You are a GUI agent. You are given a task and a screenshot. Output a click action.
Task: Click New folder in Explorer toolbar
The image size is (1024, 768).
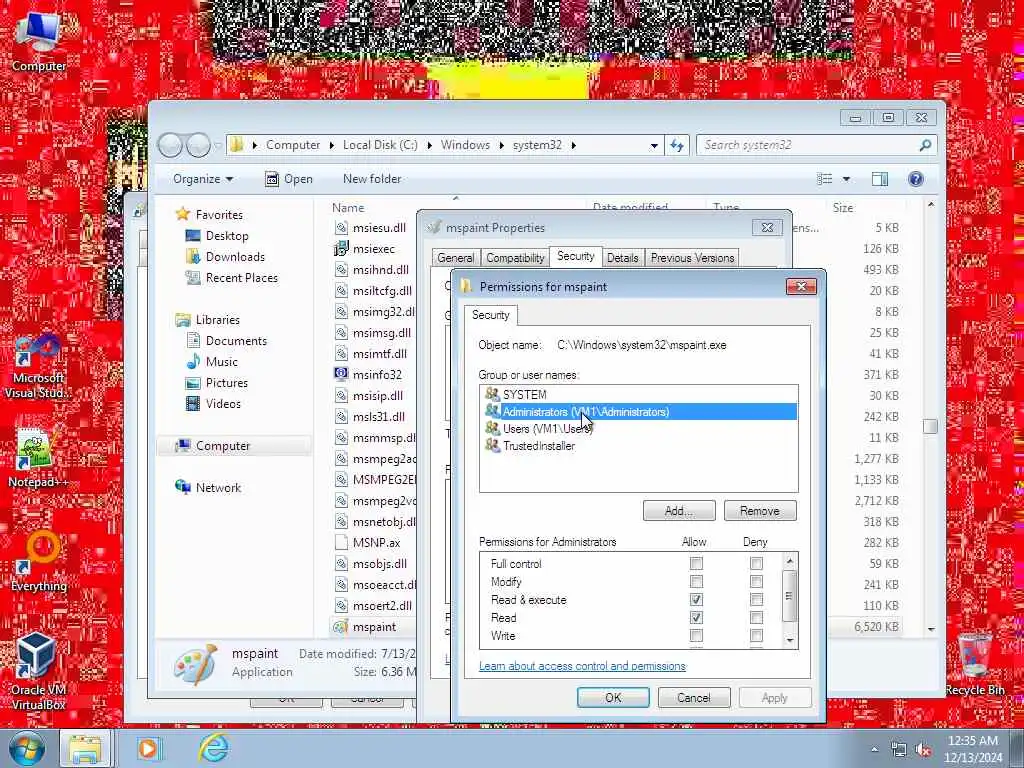(372, 179)
